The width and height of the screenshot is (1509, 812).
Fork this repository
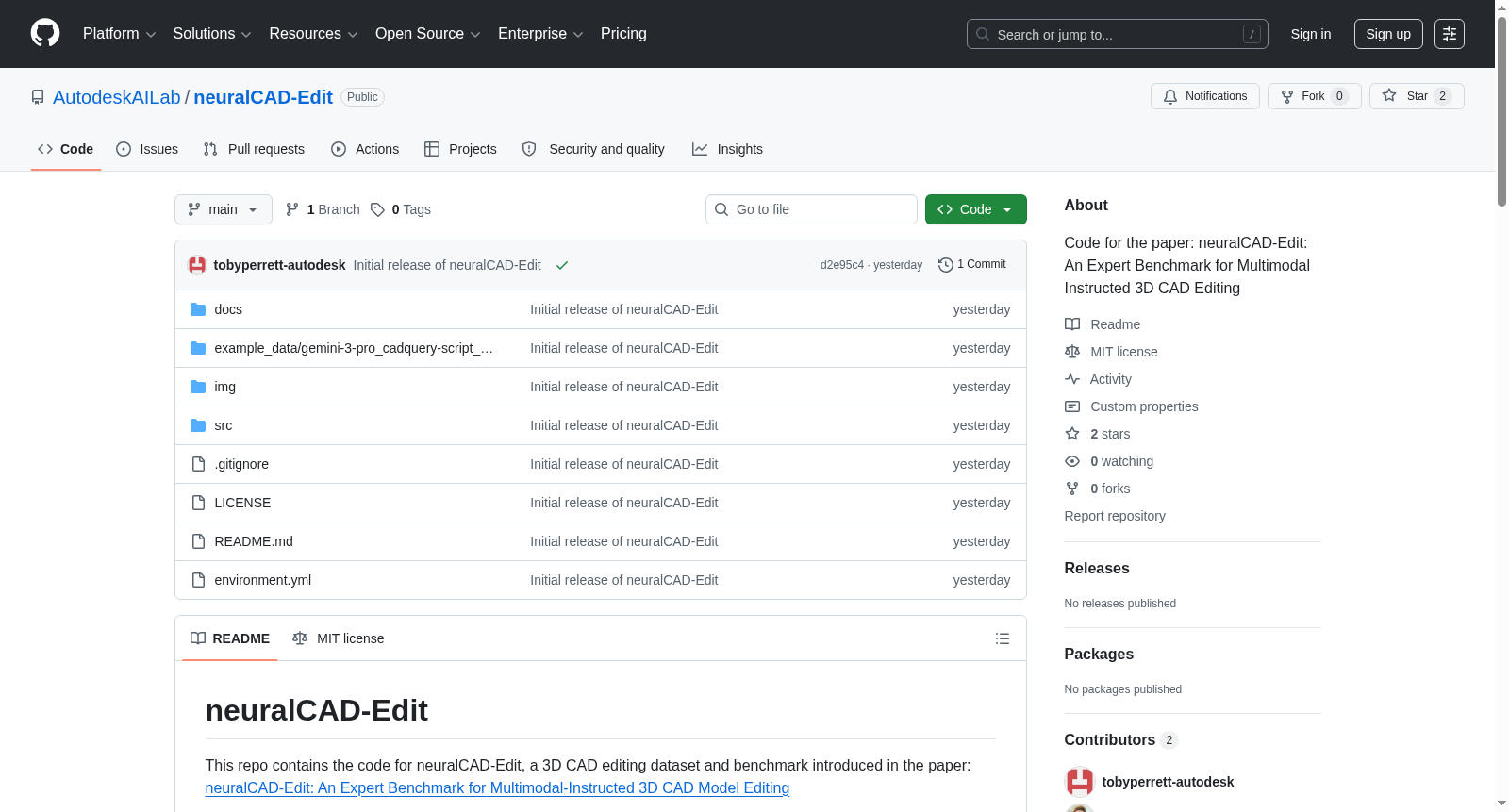pos(1315,96)
